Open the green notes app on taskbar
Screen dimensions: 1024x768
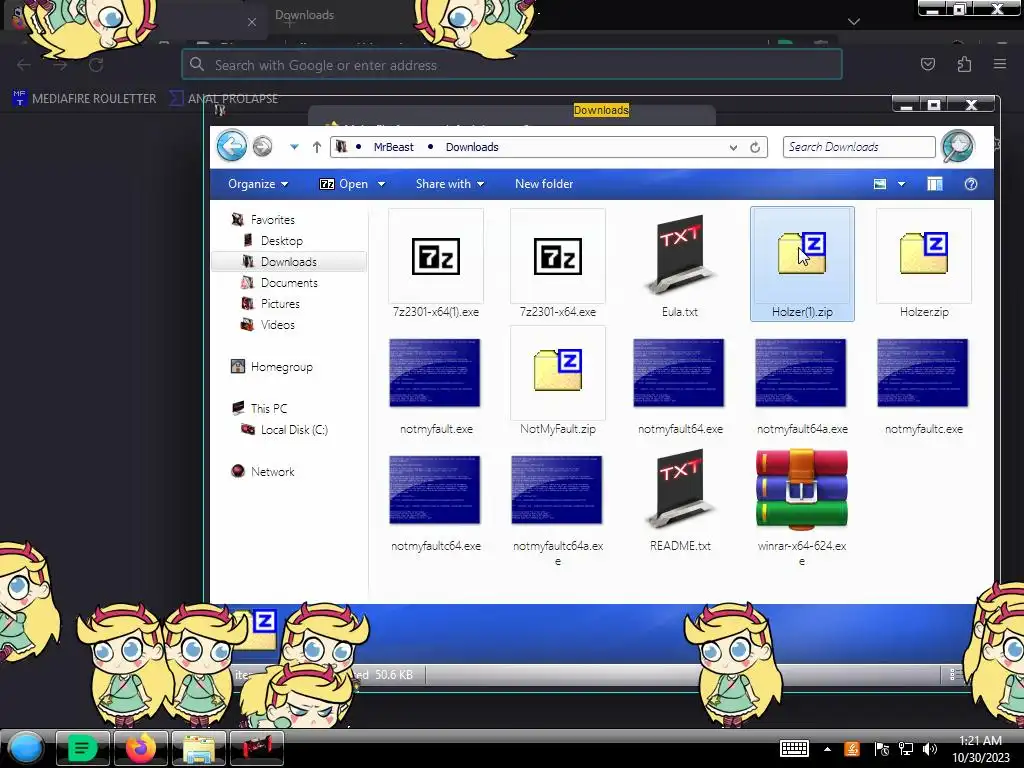pos(82,748)
